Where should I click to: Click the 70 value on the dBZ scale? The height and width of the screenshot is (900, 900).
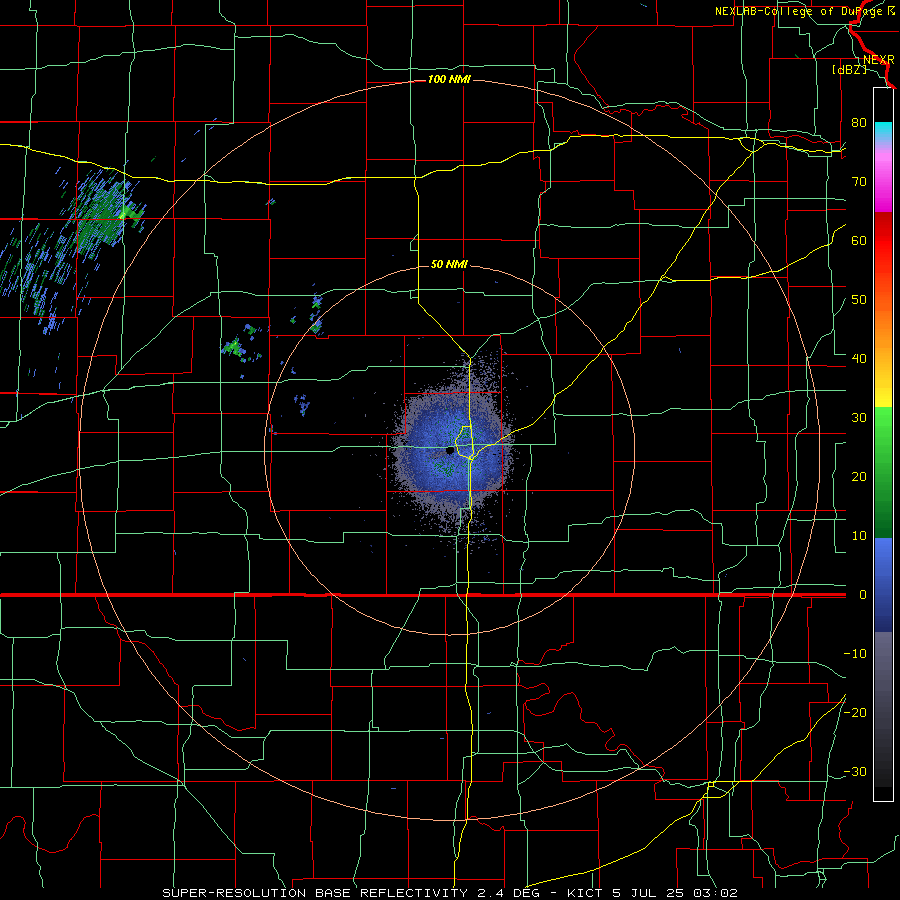coord(859,181)
